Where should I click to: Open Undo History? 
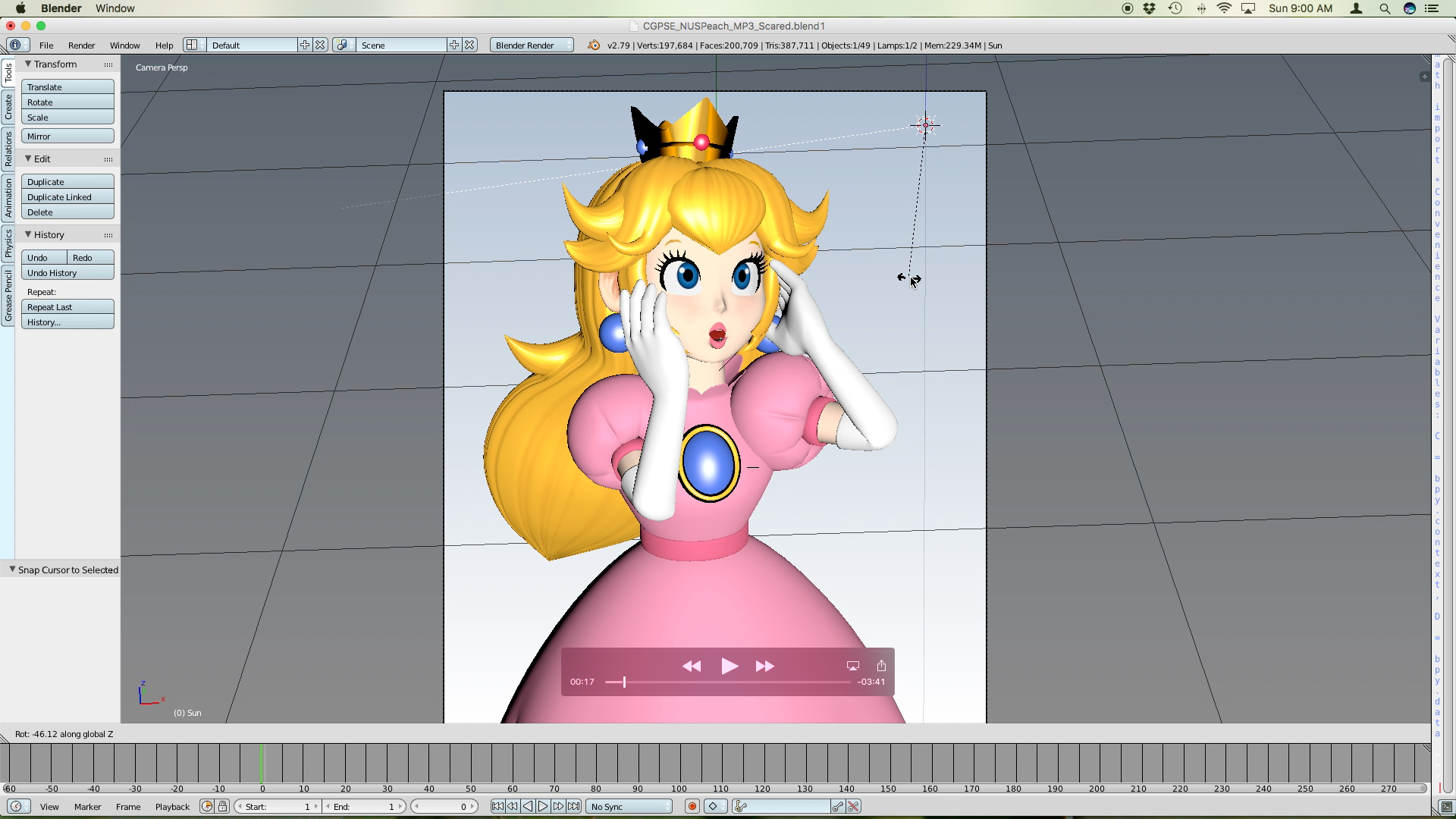67,272
